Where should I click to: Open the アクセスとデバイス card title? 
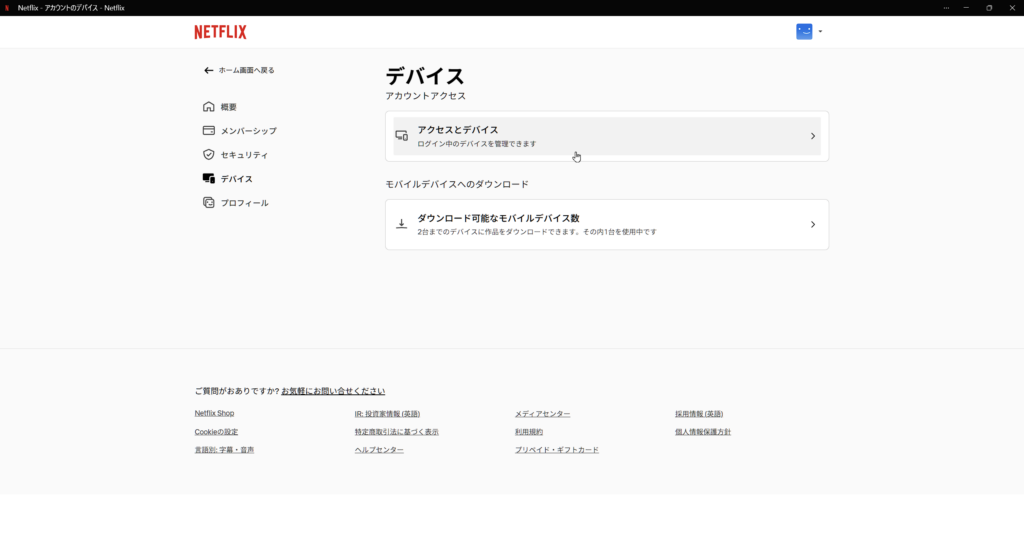[458, 130]
